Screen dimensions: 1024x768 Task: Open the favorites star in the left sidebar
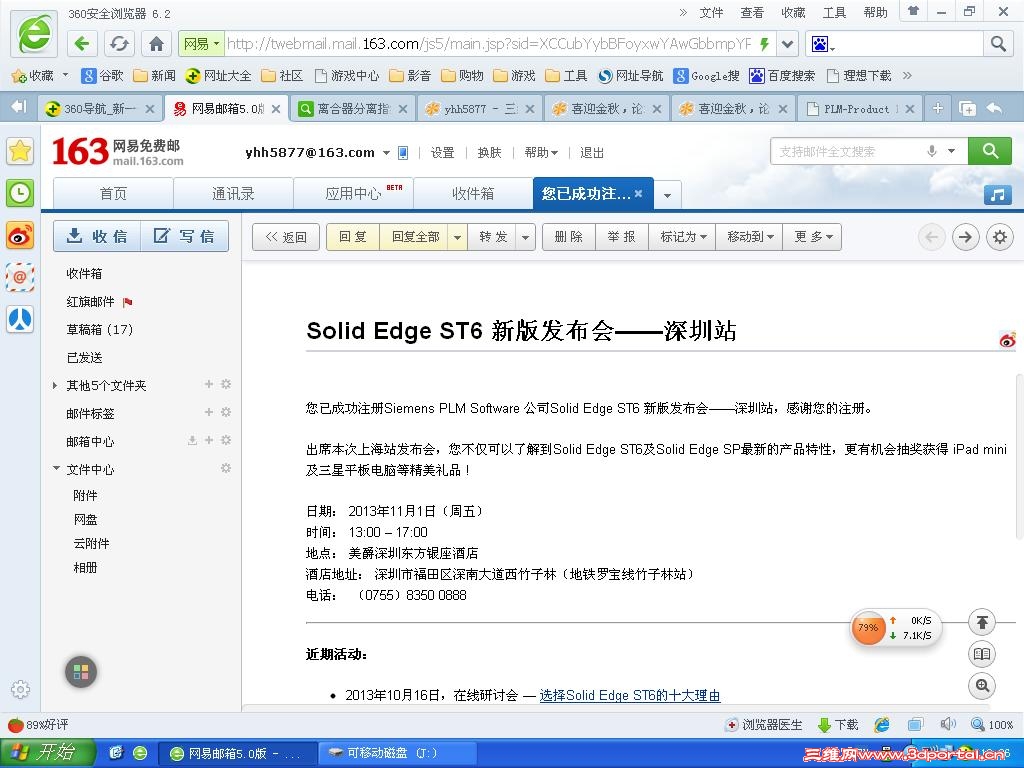(20, 151)
